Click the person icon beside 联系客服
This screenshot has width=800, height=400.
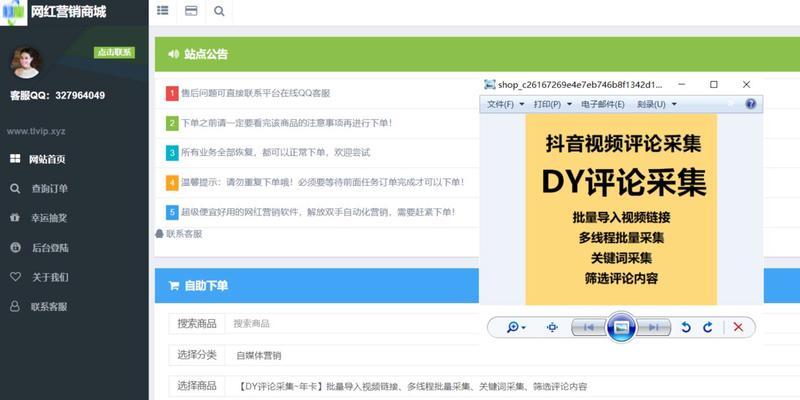(15, 306)
